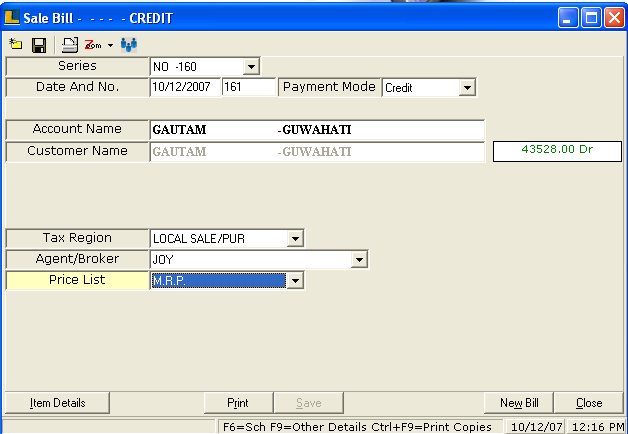Click the Series label
Image resolution: width=628 pixels, height=434 pixels.
(77, 66)
